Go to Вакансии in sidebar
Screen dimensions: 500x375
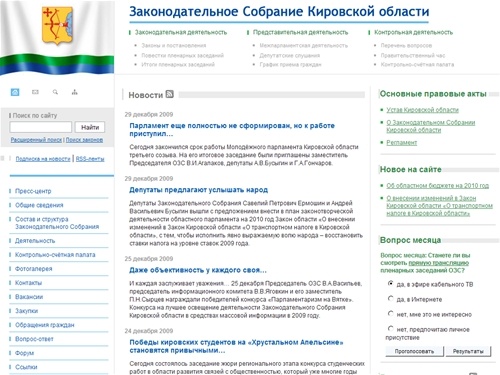tap(29, 297)
